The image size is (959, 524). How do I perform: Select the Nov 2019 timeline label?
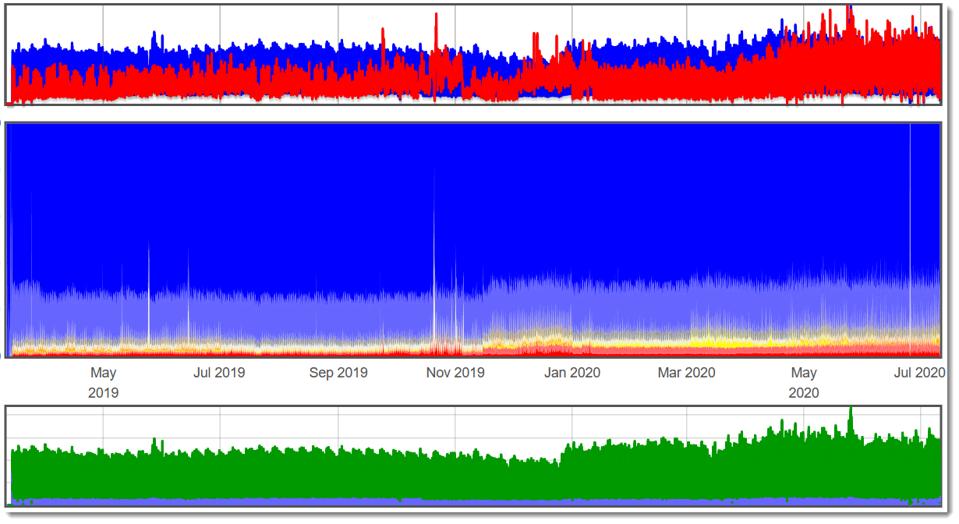pos(455,373)
